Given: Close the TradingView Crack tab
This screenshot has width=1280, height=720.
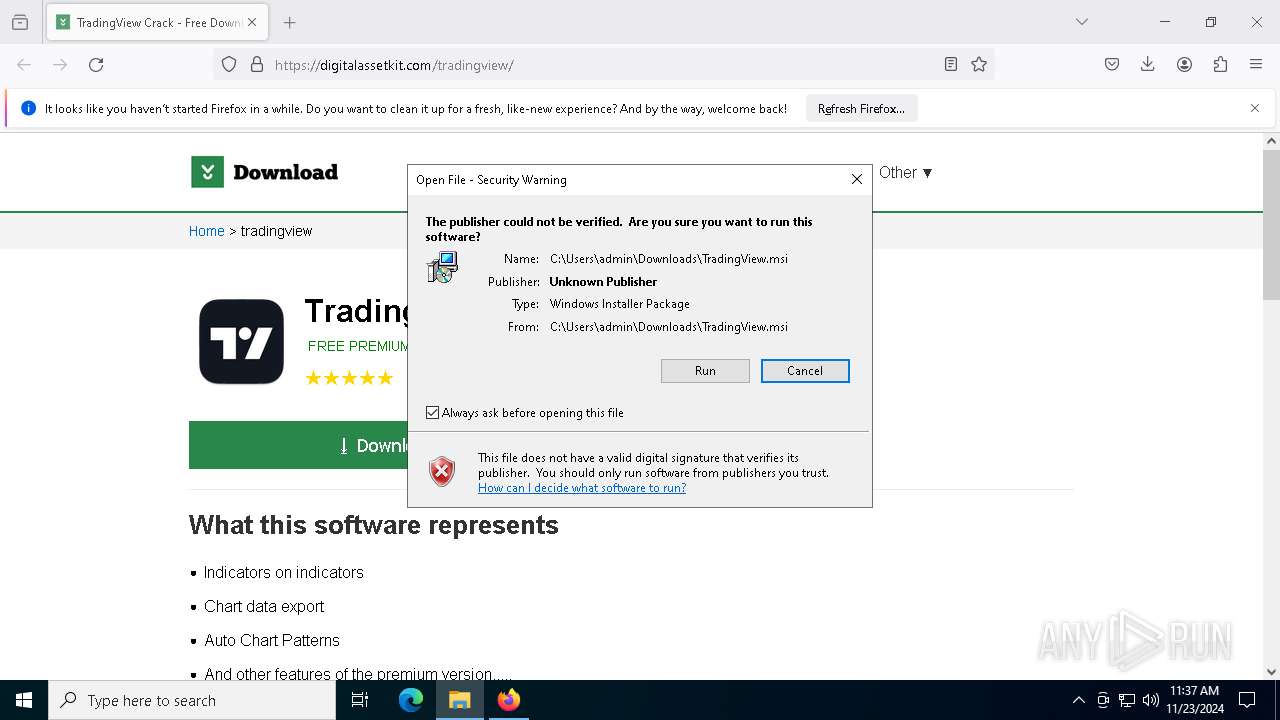Looking at the screenshot, I should (x=253, y=22).
